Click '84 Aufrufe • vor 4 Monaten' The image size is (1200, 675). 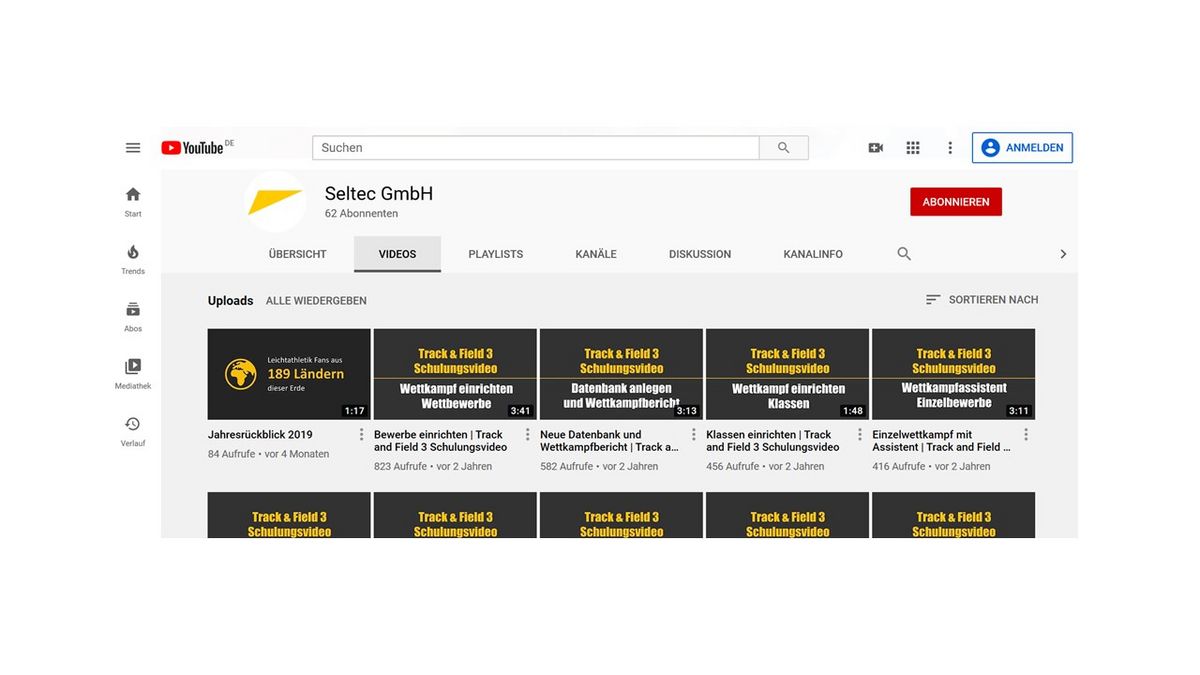(x=268, y=454)
